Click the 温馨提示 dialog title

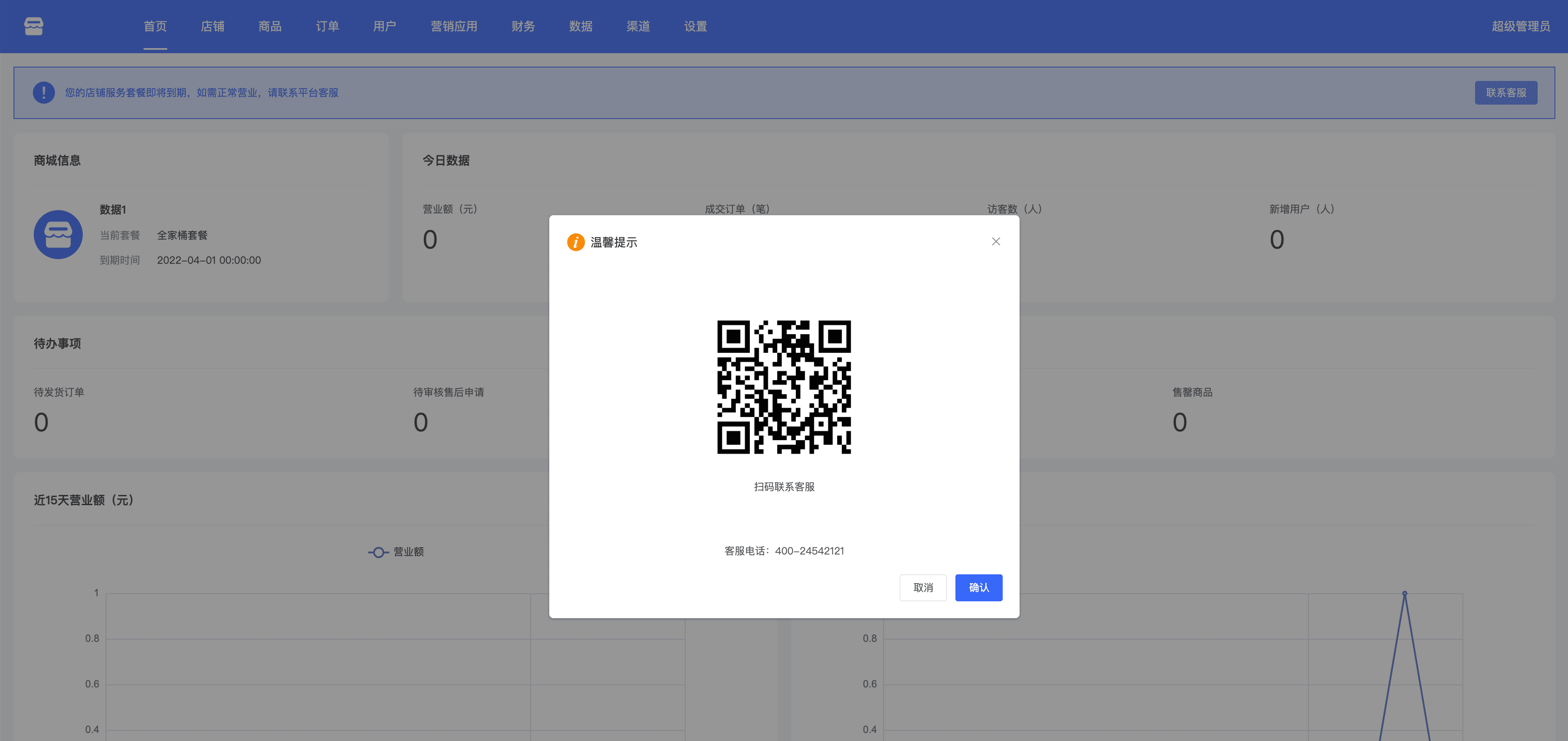tap(613, 242)
